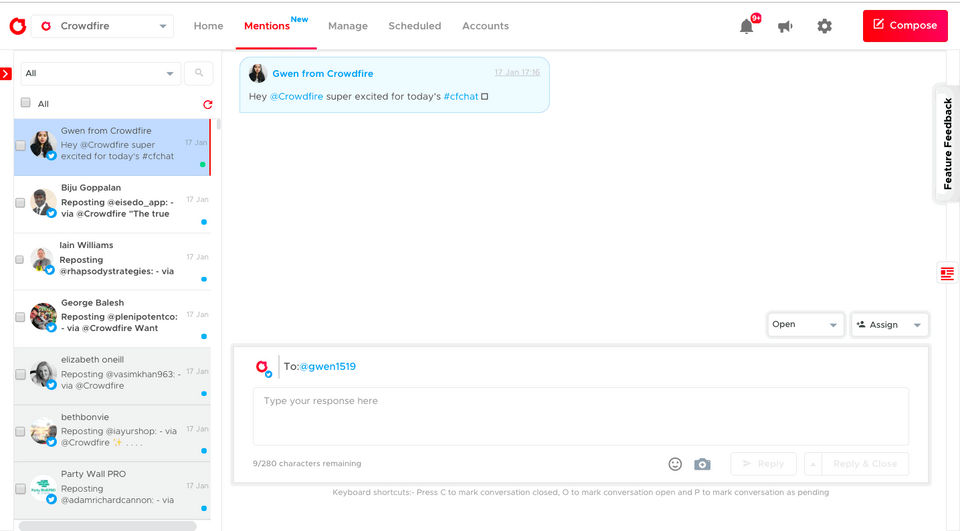Open the Feature Feedback side tab

click(947, 144)
